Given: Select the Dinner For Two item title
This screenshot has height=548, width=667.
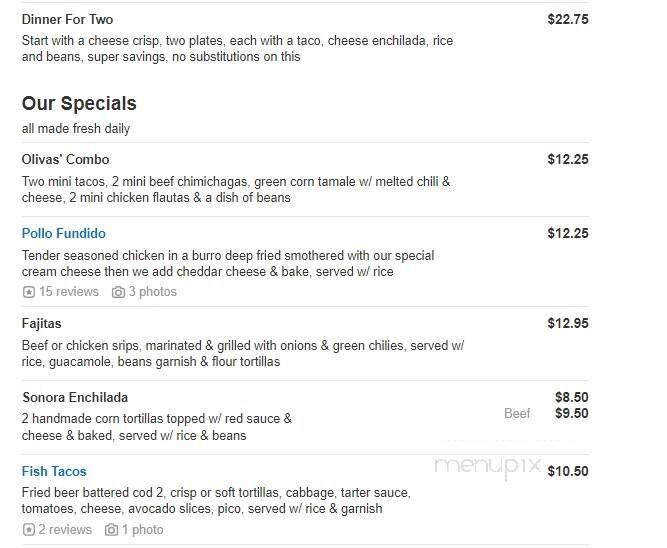Looking at the screenshot, I should (x=67, y=19).
